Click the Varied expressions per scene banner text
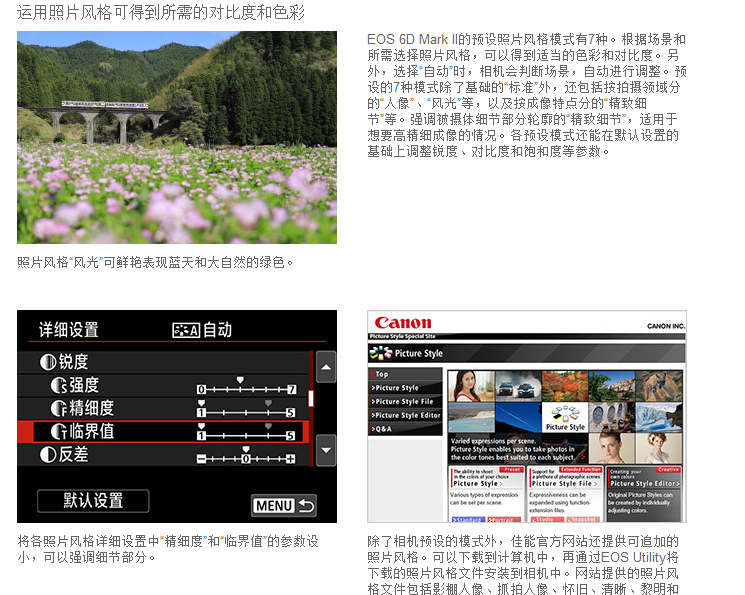The image size is (745, 595). (x=513, y=449)
